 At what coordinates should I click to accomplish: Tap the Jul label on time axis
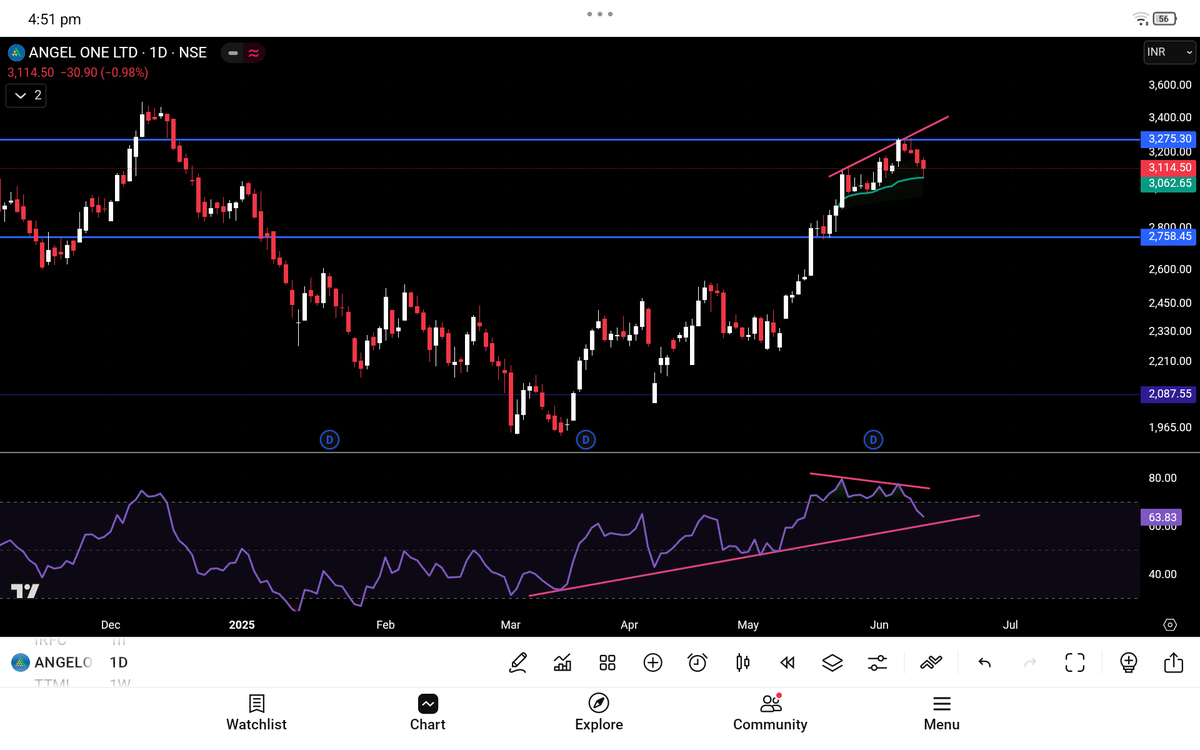pos(1010,625)
